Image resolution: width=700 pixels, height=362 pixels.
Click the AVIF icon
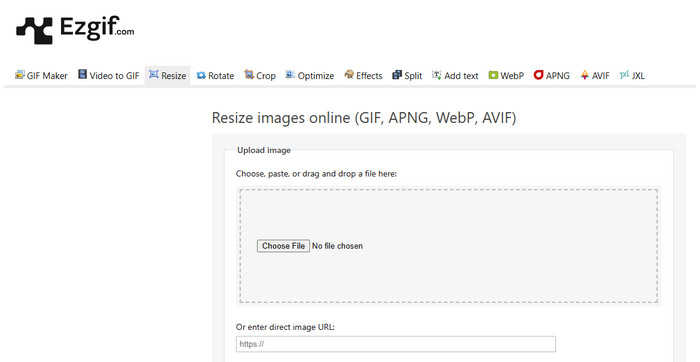click(x=584, y=75)
